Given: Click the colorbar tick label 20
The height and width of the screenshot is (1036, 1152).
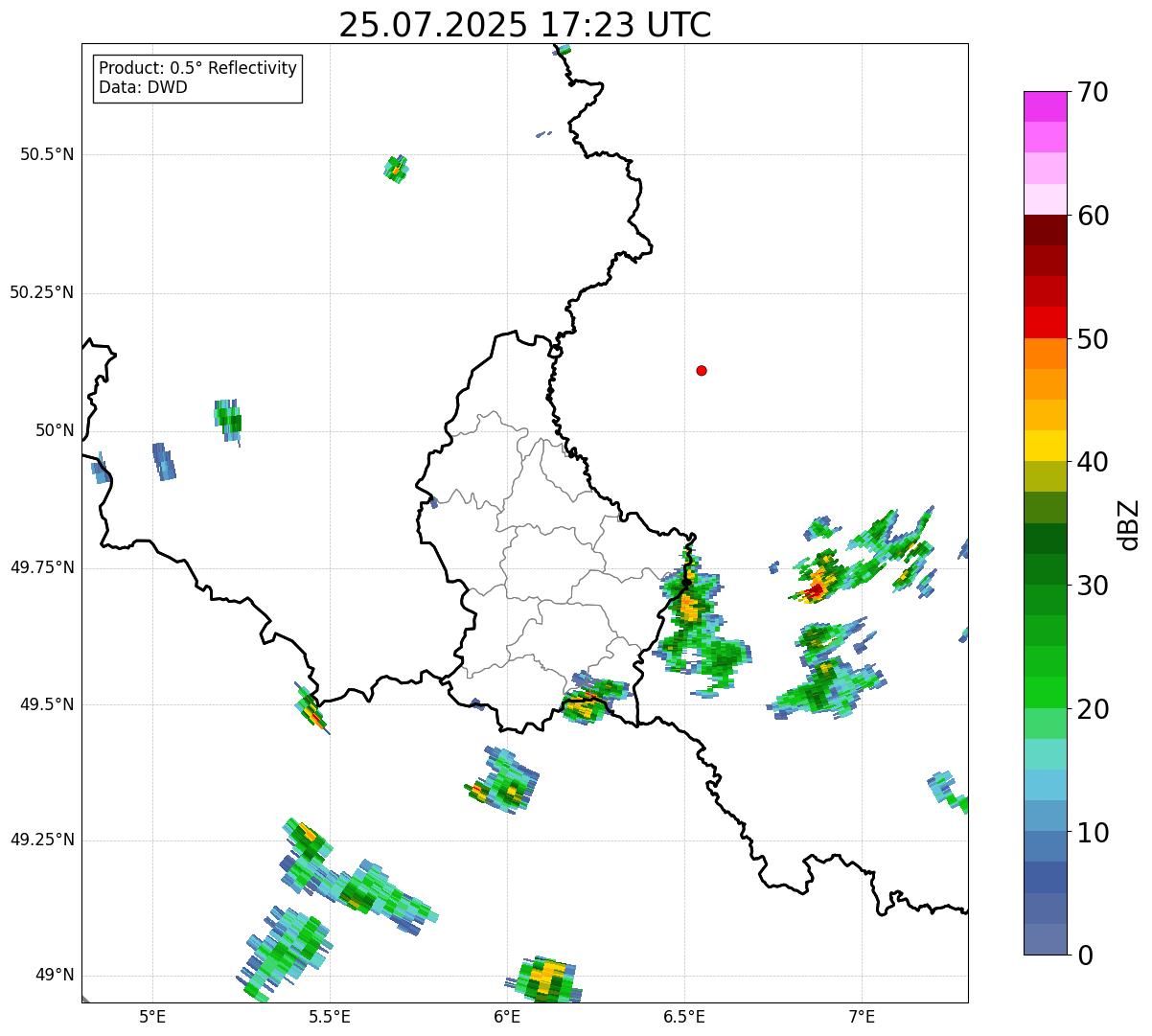Looking at the screenshot, I should point(1093,709).
